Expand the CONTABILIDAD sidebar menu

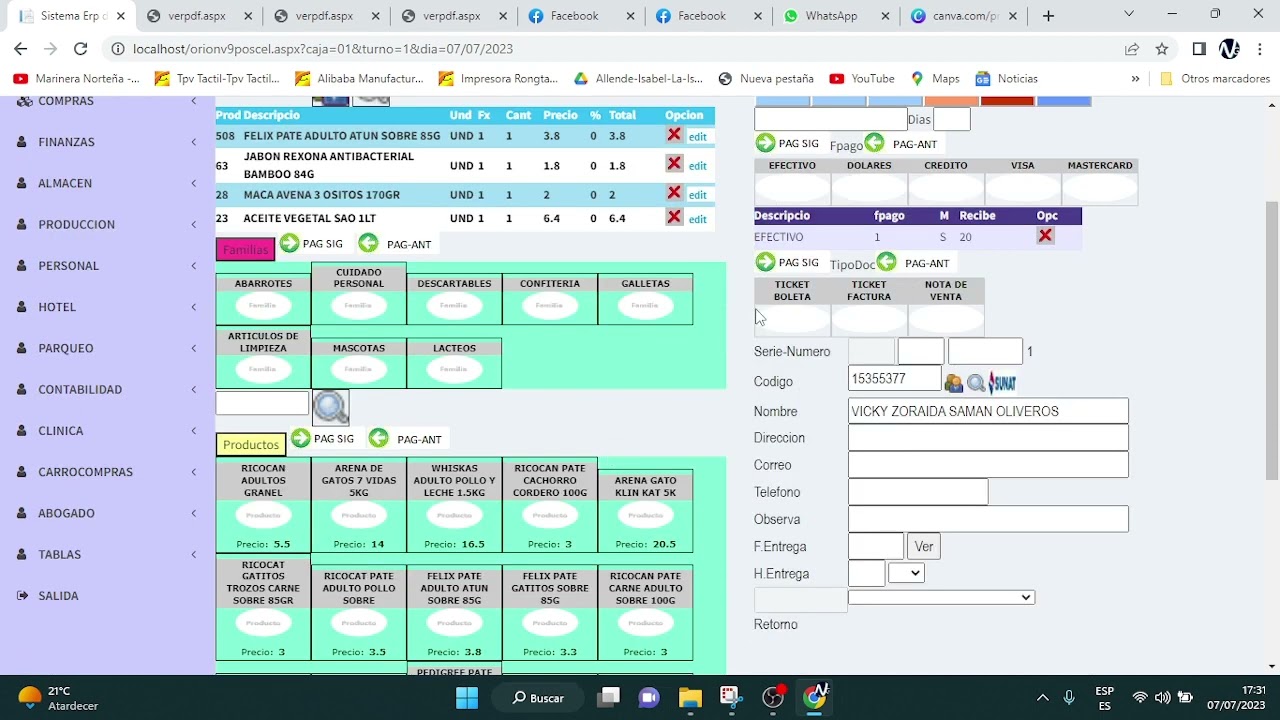pos(107,389)
